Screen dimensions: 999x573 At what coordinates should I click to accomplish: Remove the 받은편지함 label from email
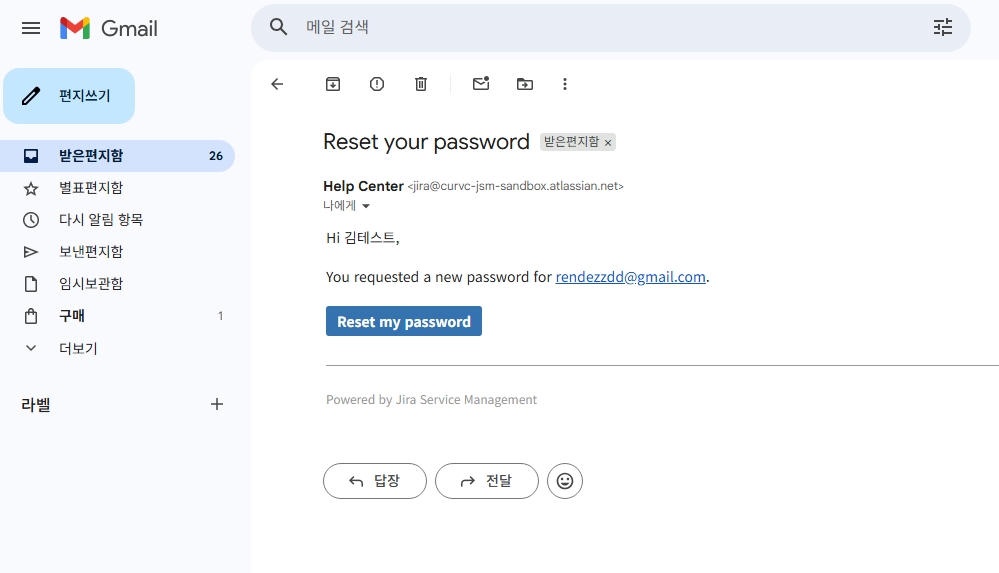point(608,143)
